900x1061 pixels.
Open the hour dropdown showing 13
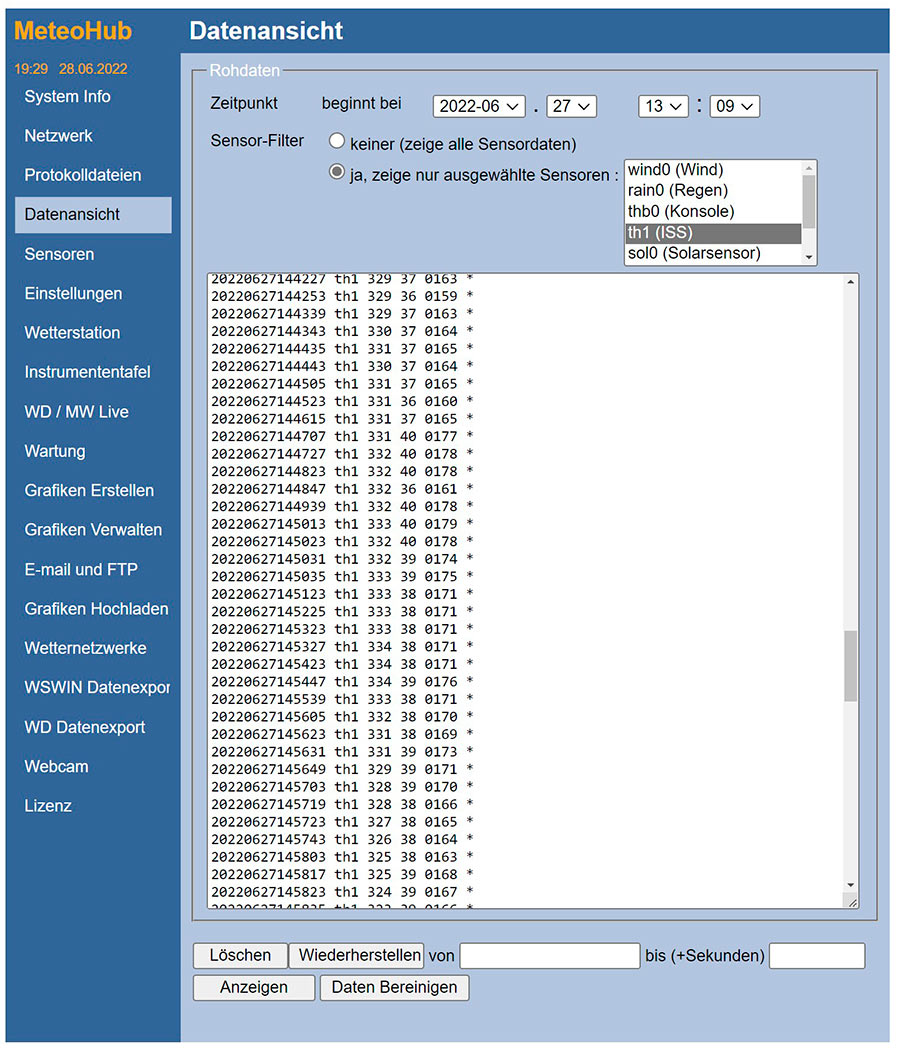(x=664, y=106)
